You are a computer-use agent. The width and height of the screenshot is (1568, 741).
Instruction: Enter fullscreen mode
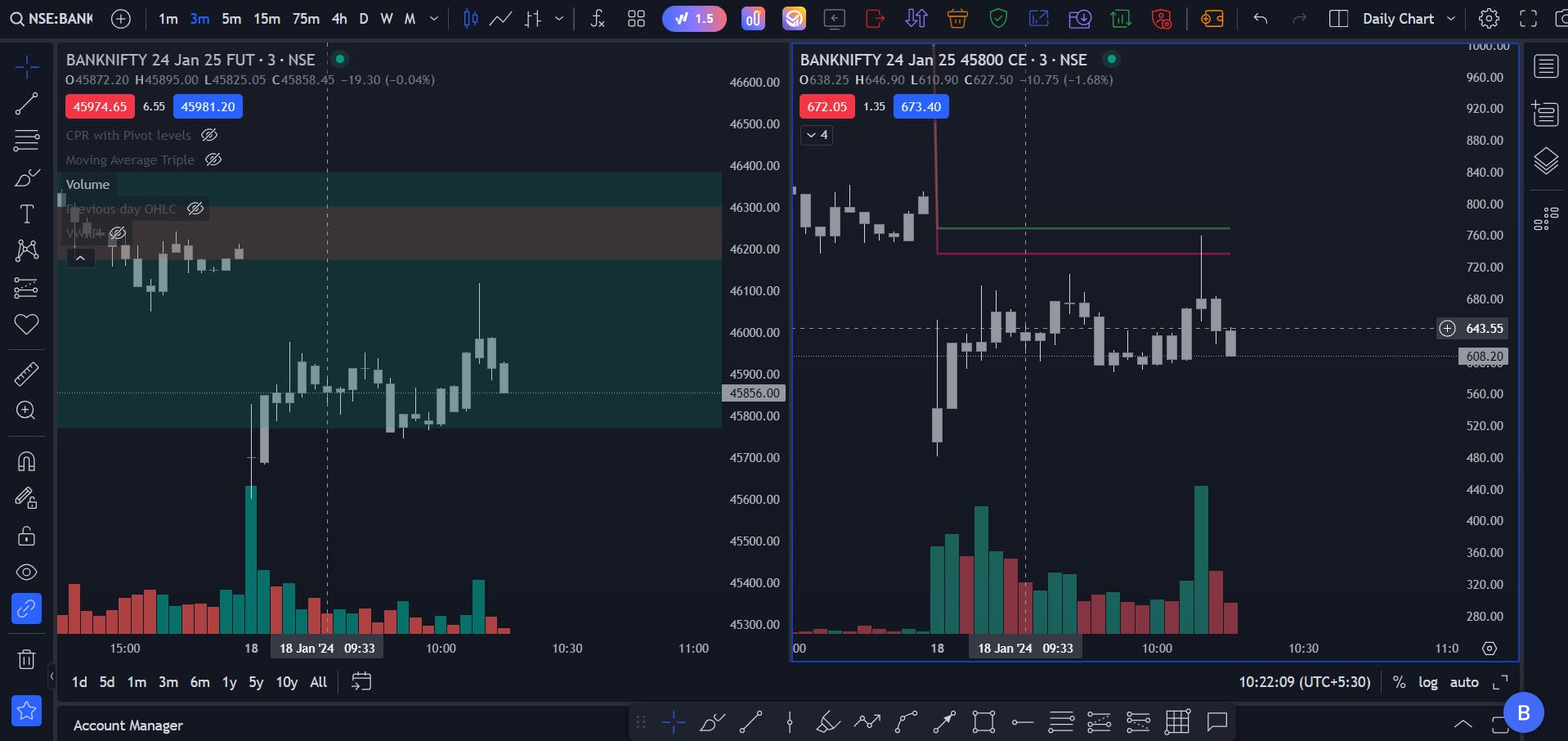pos(1528,19)
